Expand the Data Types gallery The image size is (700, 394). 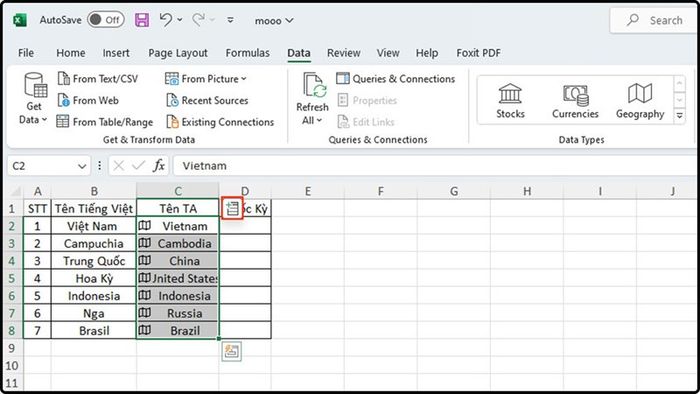click(x=679, y=116)
